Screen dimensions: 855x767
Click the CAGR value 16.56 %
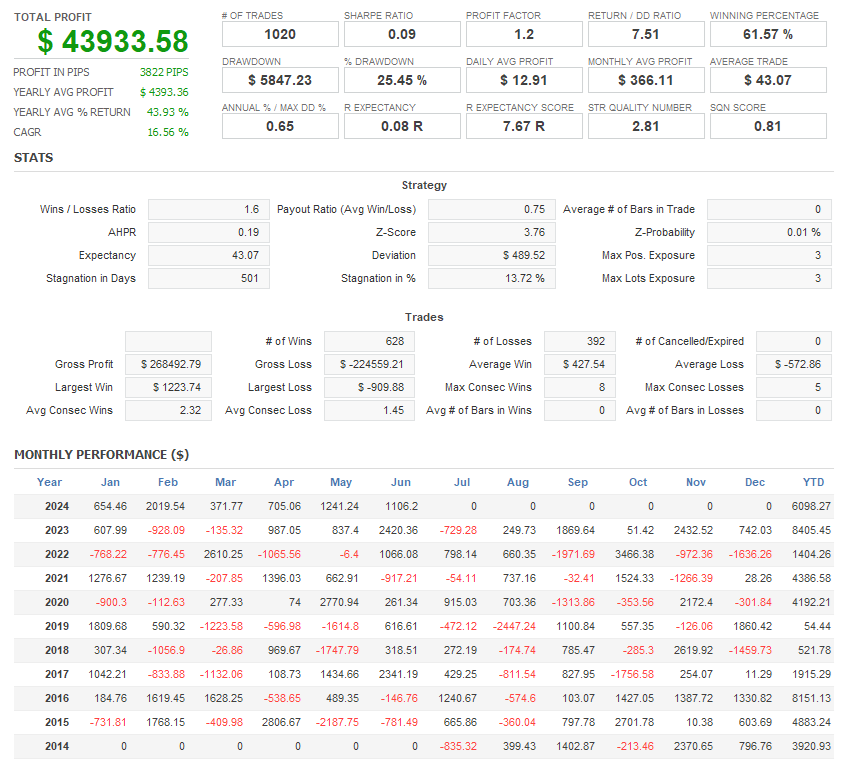168,132
